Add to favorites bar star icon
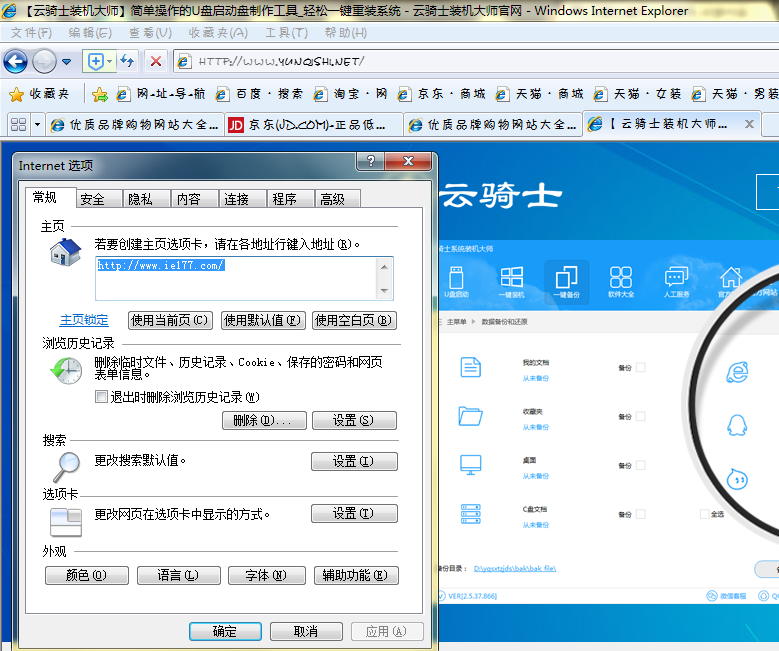This screenshot has width=779, height=651. (99, 94)
